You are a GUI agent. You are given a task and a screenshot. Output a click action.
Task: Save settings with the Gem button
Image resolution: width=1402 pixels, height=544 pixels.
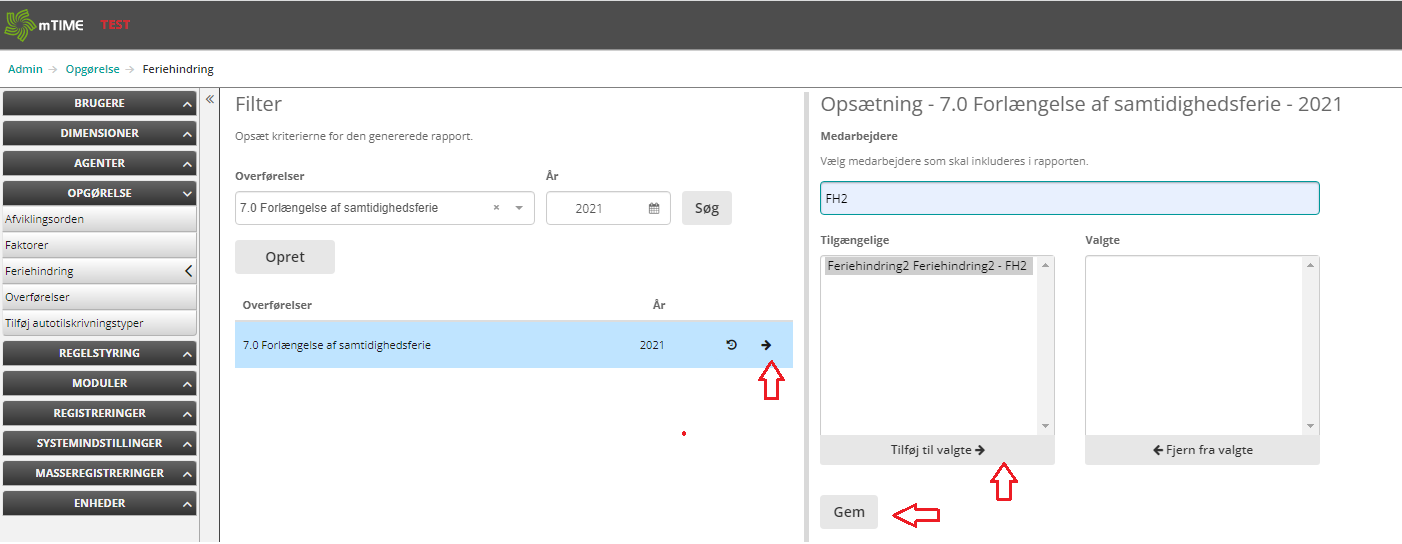point(849,512)
